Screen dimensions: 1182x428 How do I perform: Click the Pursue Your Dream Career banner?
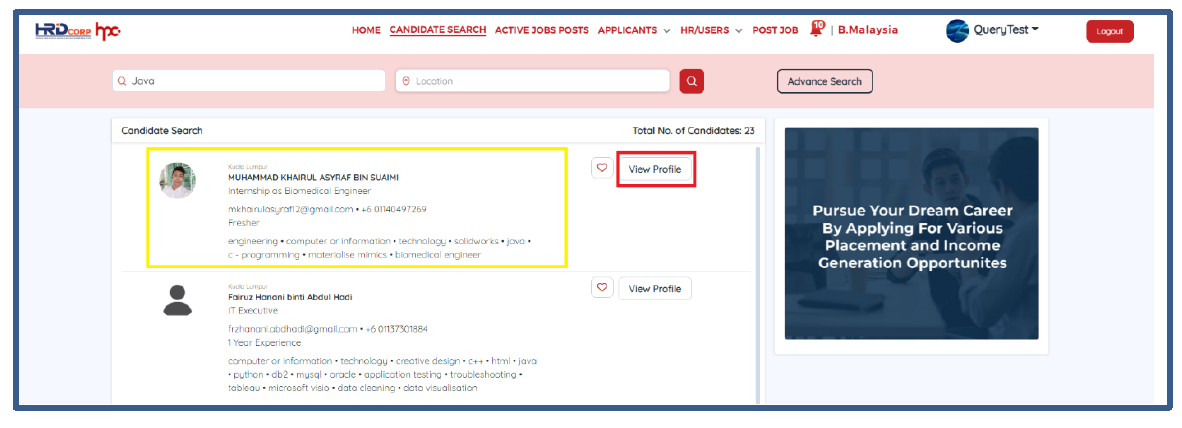911,234
